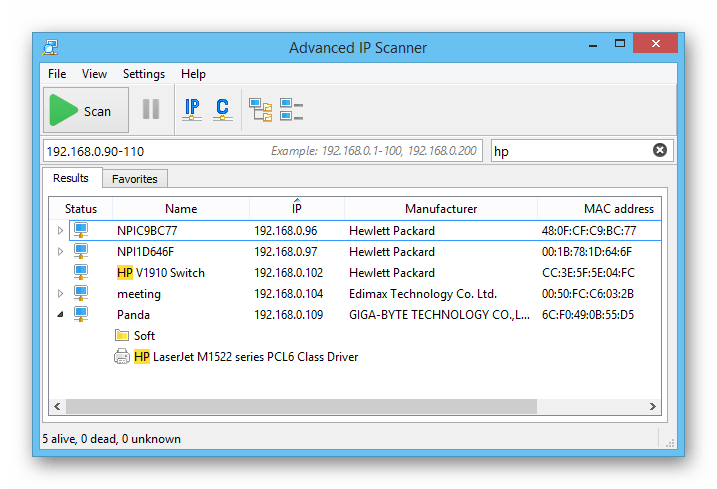Click MAC address 6C:F0:49:0B:55:D5
Viewport: 717px width, 489px height.
pyautogui.click(x=588, y=315)
